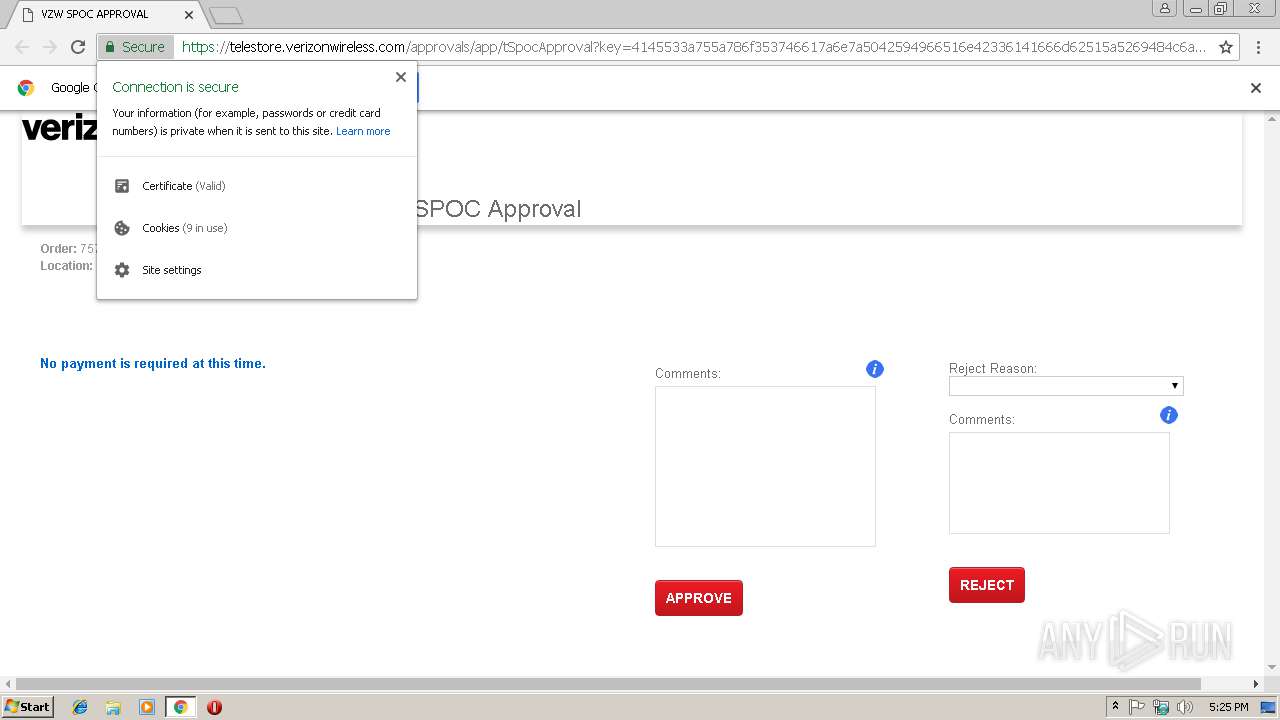Click the 'Reject Reason:' label
1280x720 pixels.
point(993,369)
